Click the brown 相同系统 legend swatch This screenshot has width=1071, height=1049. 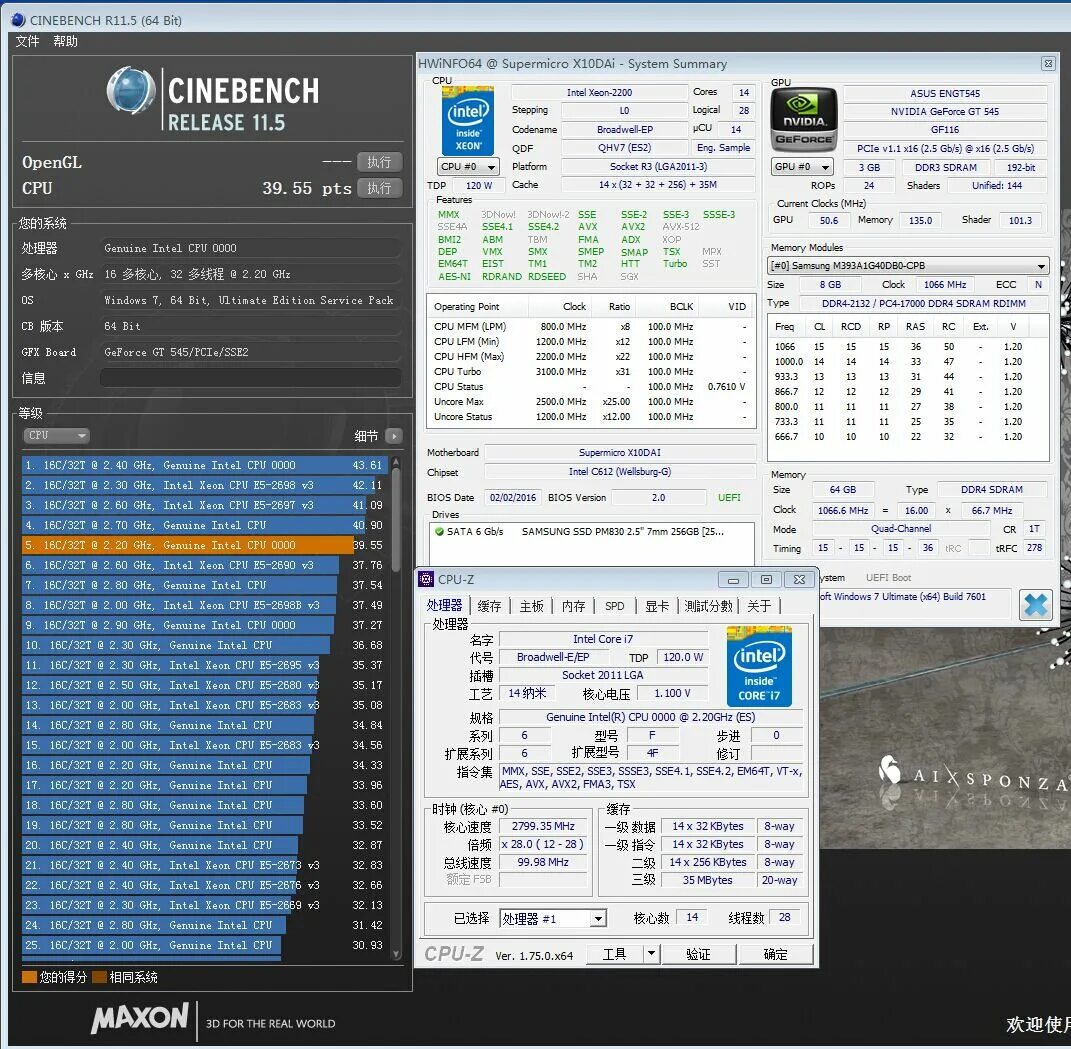point(99,977)
